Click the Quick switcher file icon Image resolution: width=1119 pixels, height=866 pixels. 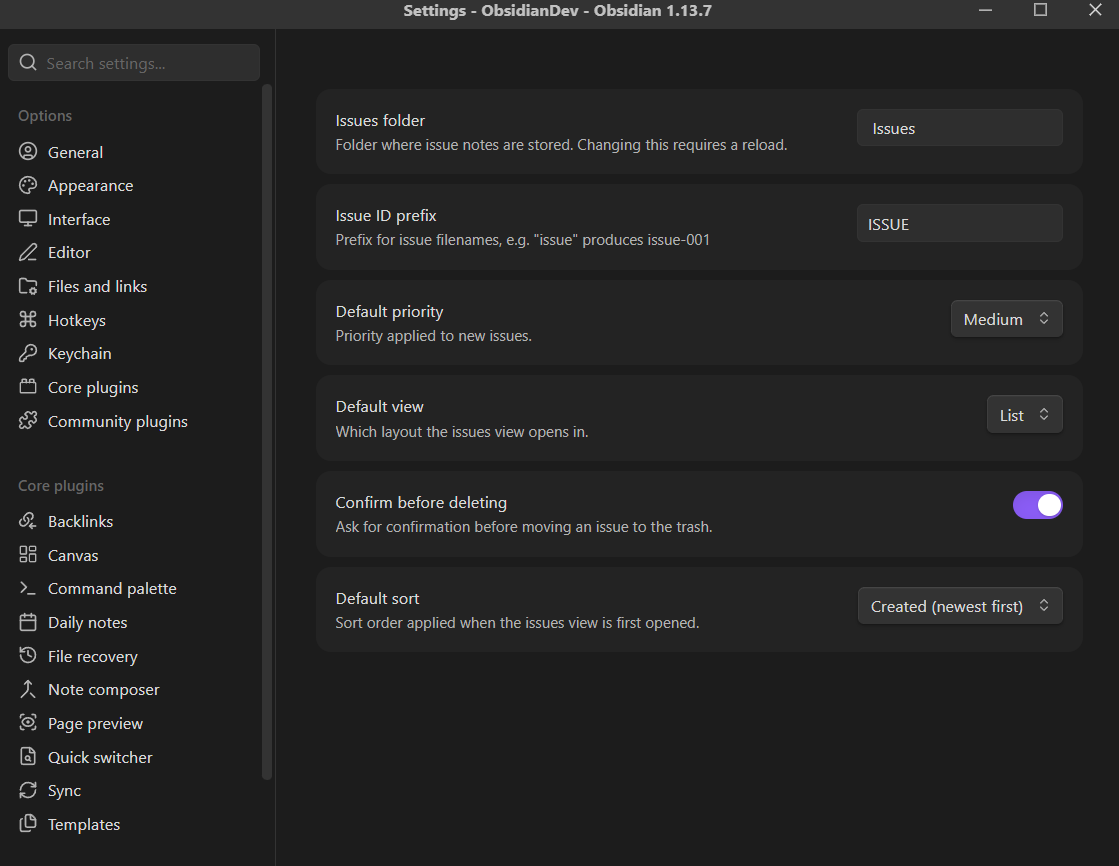click(x=28, y=757)
